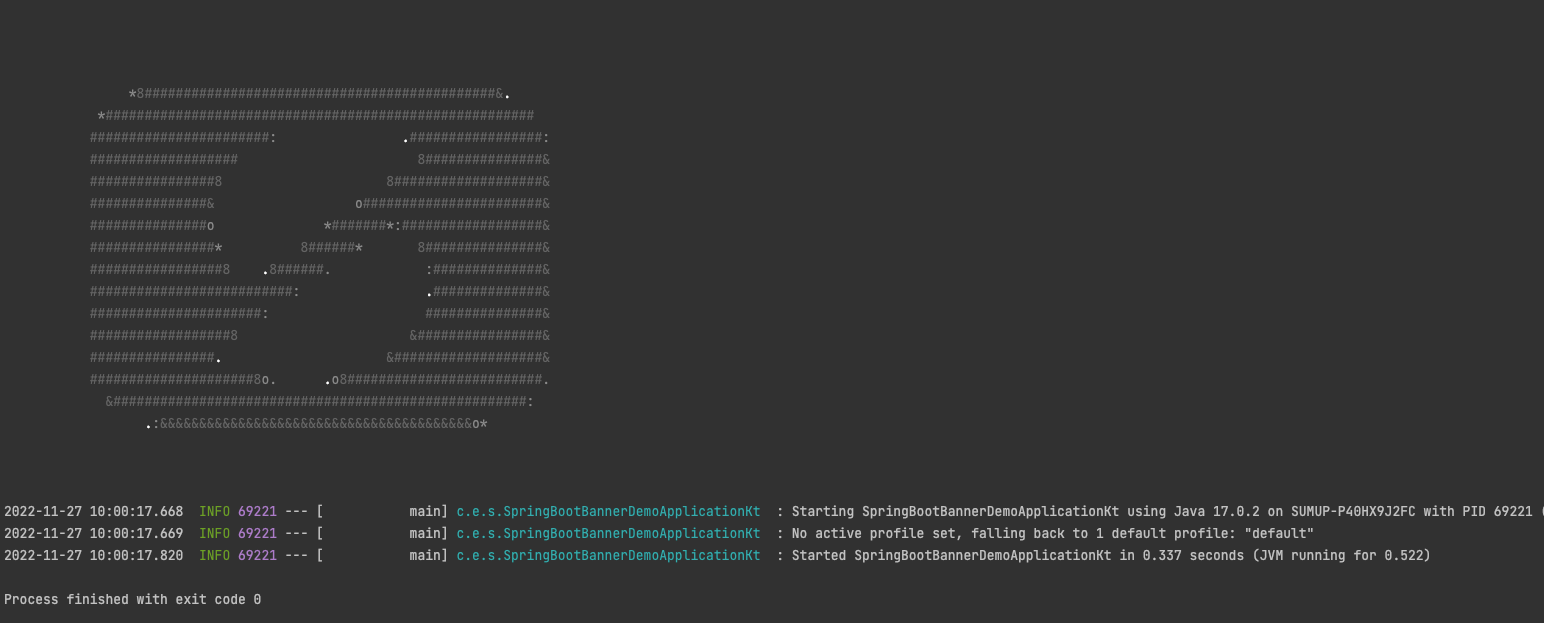Image resolution: width=1544 pixels, height=623 pixels.
Task: Click the timestamp ending in 17.669
Action: (x=94, y=534)
